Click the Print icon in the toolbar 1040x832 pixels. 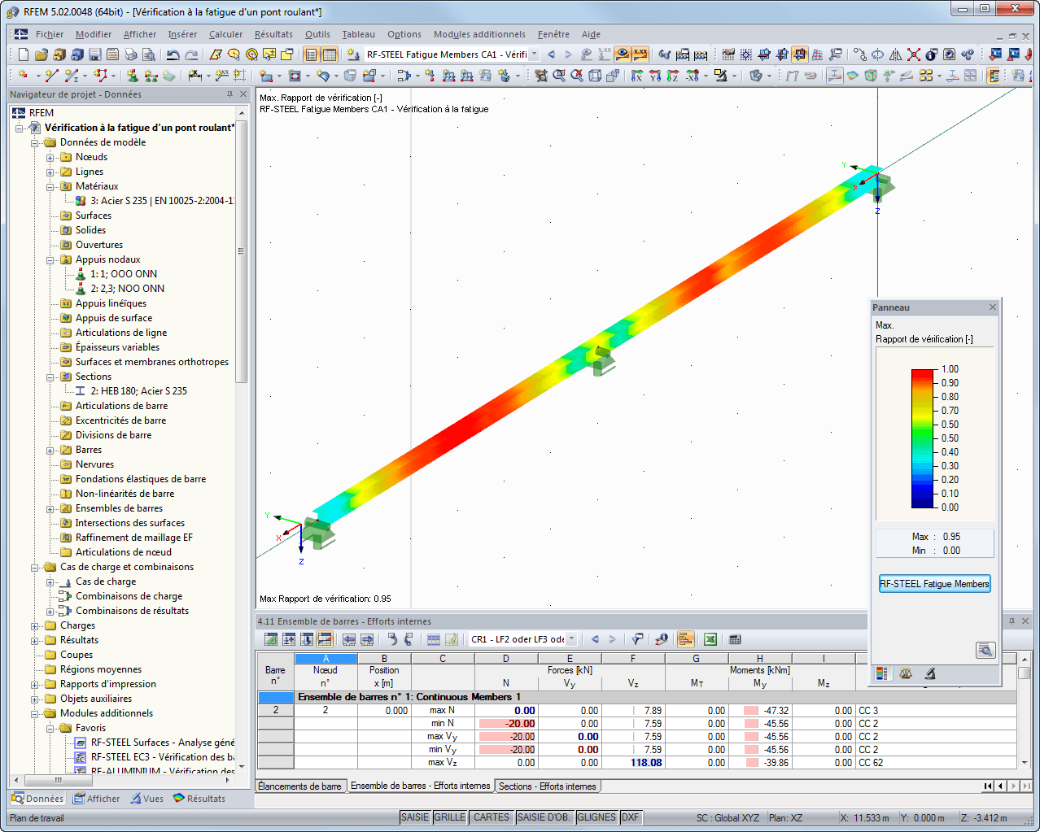[131, 54]
